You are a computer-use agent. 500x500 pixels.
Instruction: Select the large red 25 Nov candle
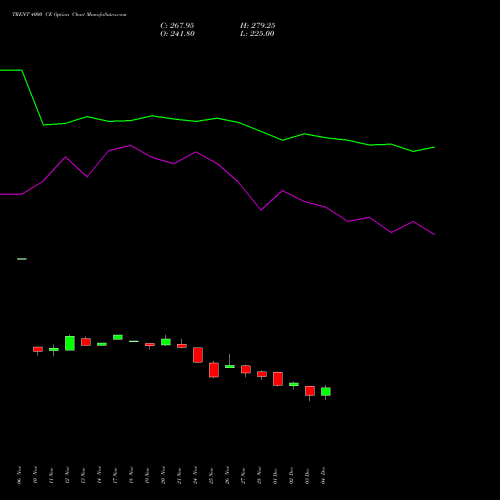pyautogui.click(x=214, y=370)
